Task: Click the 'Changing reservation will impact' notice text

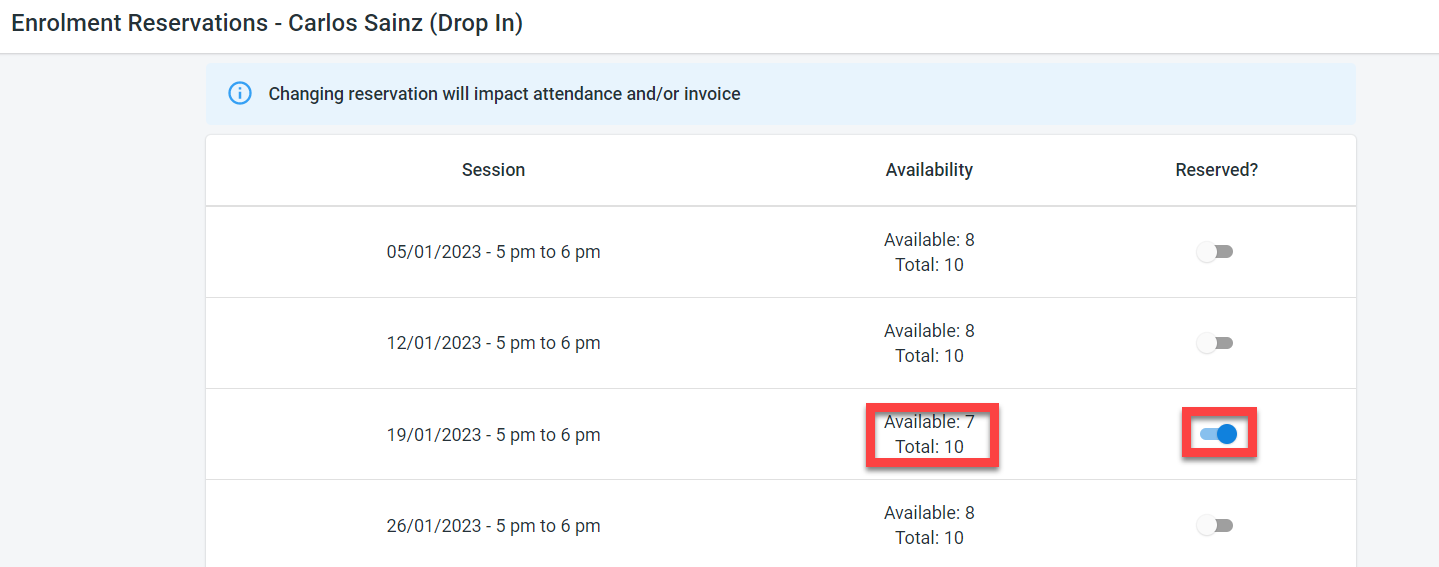Action: pos(504,94)
